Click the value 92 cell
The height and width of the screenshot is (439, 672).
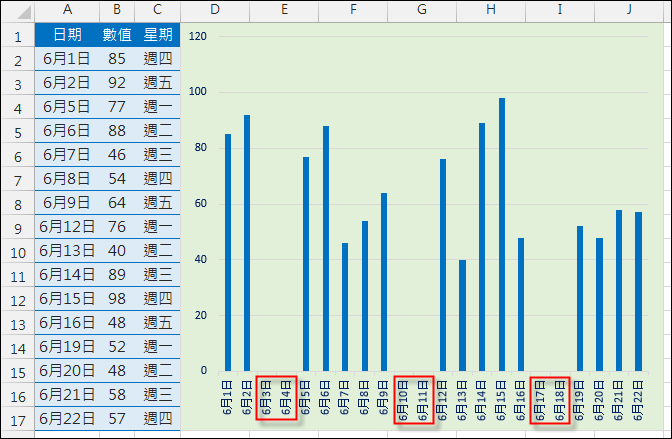(117, 83)
